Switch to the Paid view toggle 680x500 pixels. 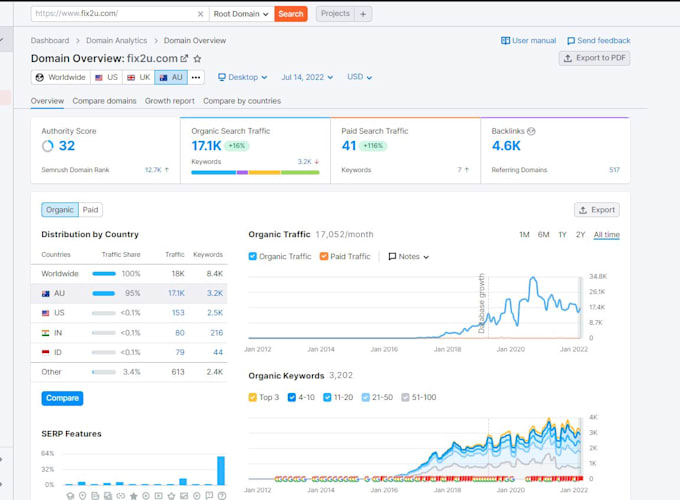click(x=91, y=210)
